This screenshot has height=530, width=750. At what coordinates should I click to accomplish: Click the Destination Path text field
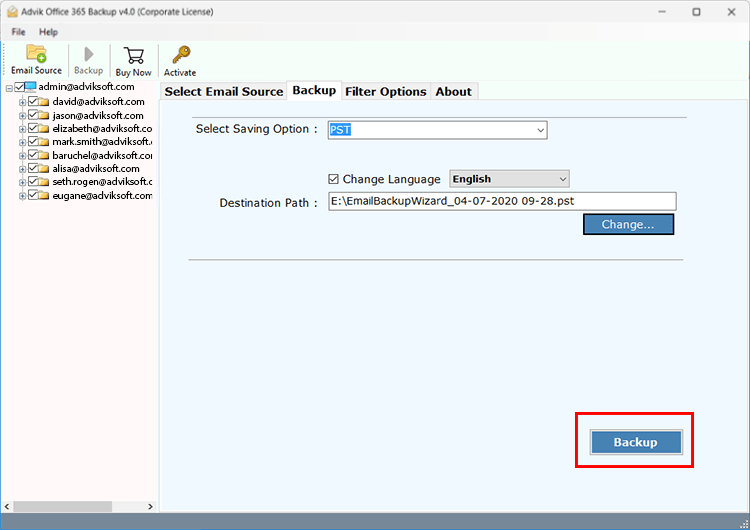[502, 201]
